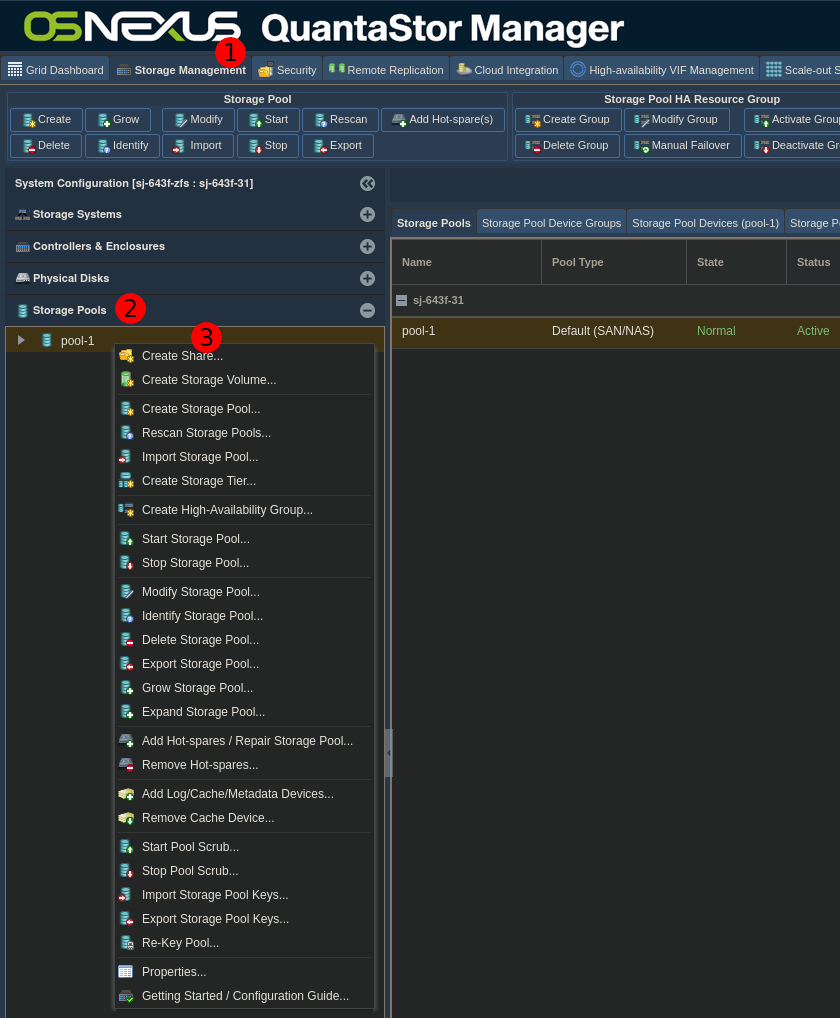The height and width of the screenshot is (1018, 840).
Task: Click the Manual Failover button
Action: pos(682,146)
